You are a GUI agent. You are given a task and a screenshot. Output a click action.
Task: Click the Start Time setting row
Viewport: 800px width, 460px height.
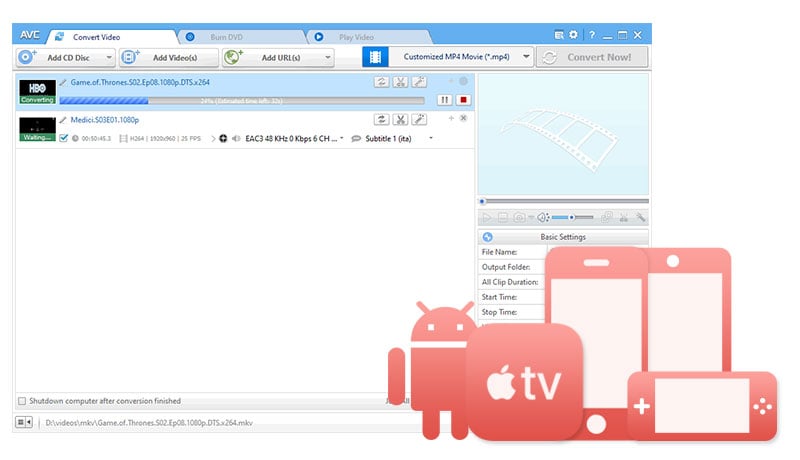(512, 297)
